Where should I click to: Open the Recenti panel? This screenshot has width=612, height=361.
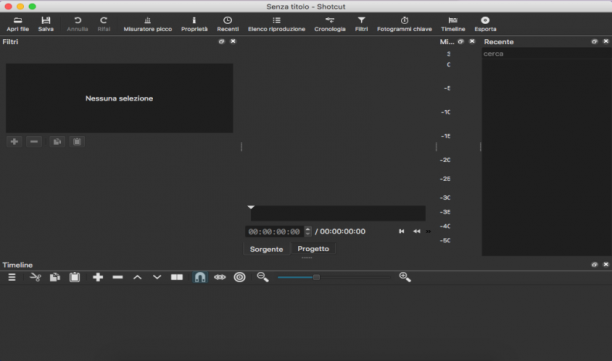click(x=228, y=24)
